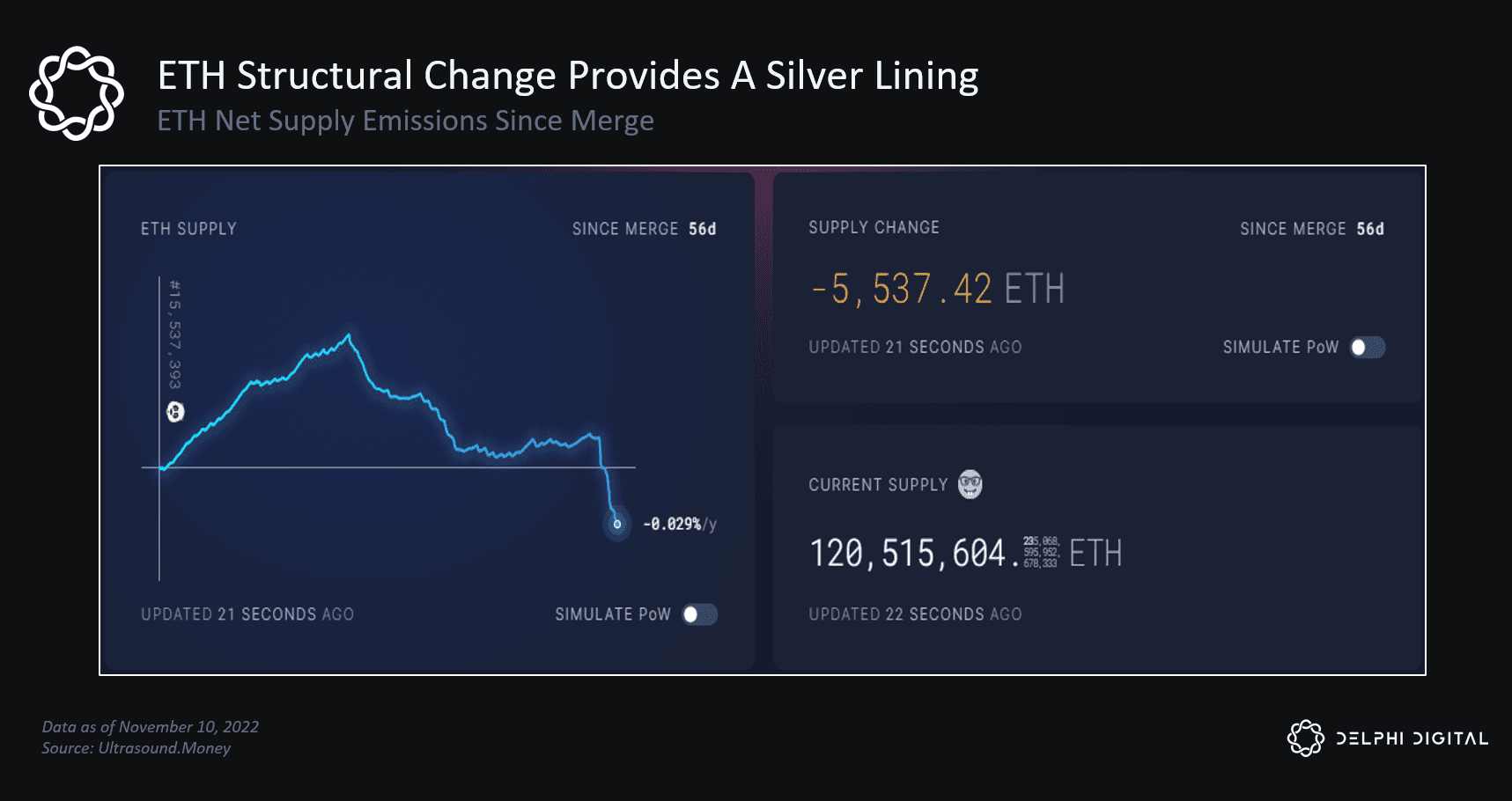Click the -0.029%/y growth rate label
This screenshot has height=801, width=1512.
point(679,525)
